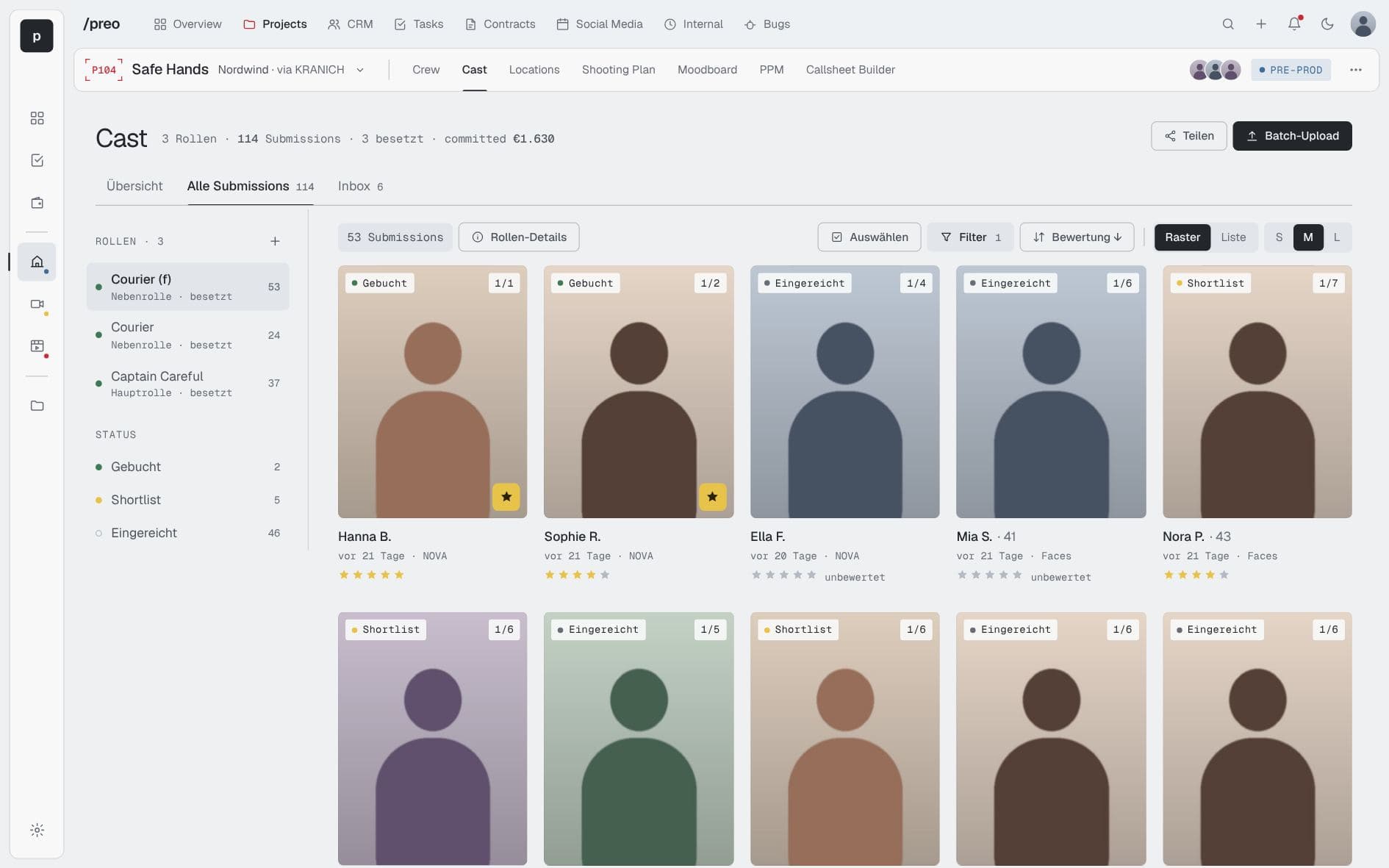Rate Ella F. with five stars
1389x868 pixels.
point(811,575)
